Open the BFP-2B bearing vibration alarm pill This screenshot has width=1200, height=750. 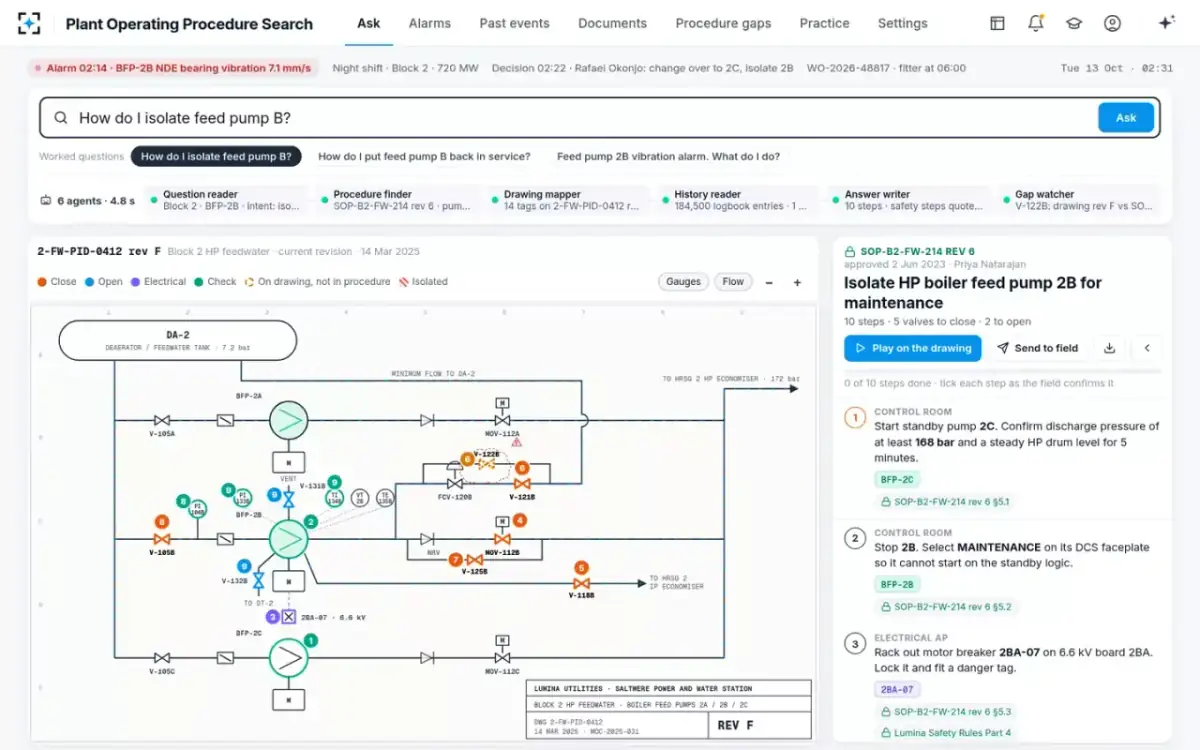[x=173, y=68]
